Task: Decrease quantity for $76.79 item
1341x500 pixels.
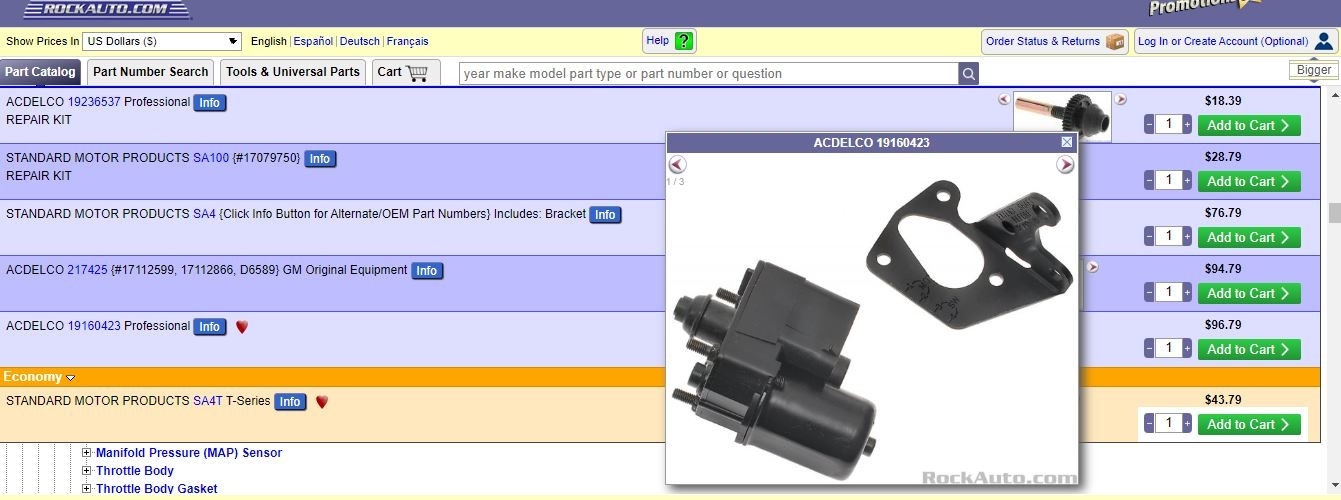Action: coord(1149,237)
